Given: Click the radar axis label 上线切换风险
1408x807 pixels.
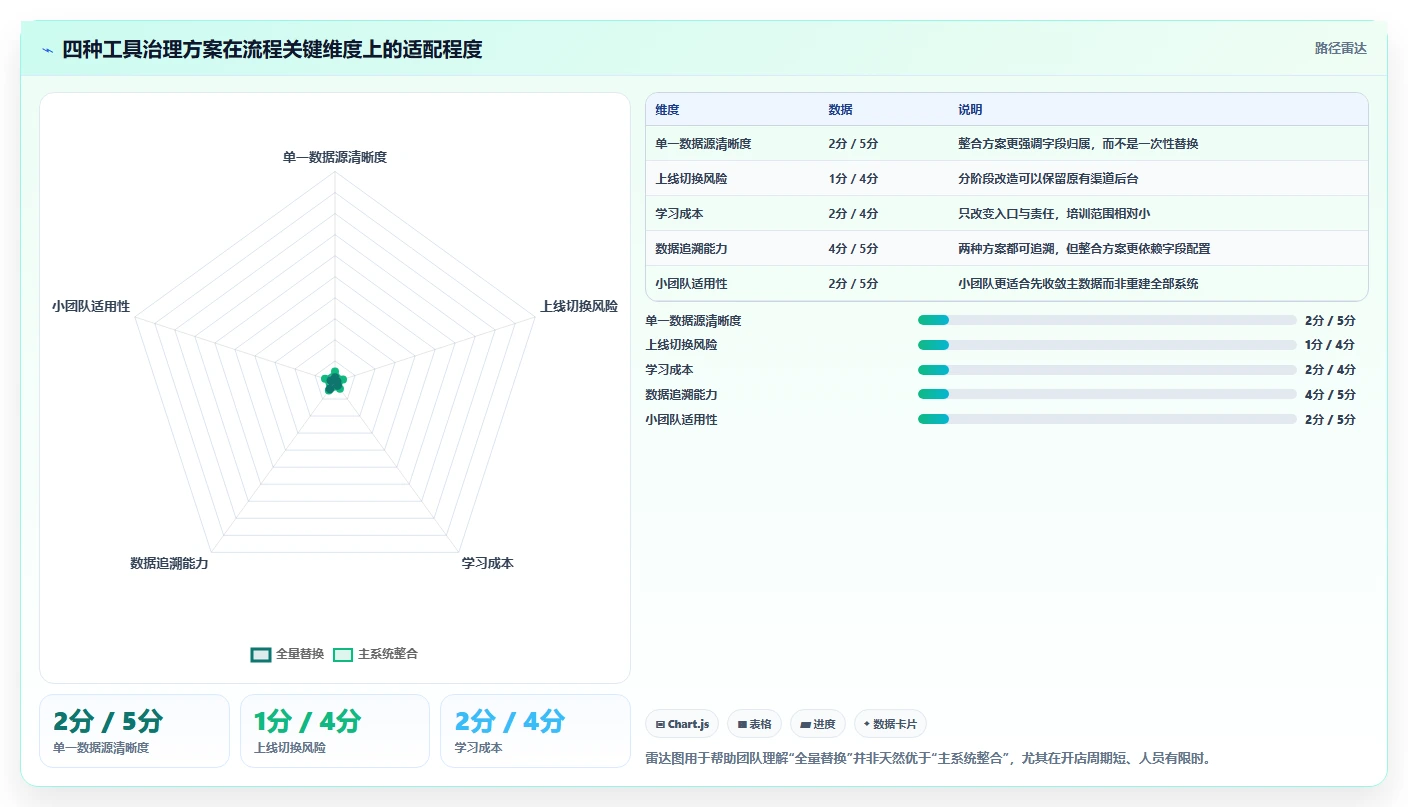Looking at the screenshot, I should (x=579, y=306).
